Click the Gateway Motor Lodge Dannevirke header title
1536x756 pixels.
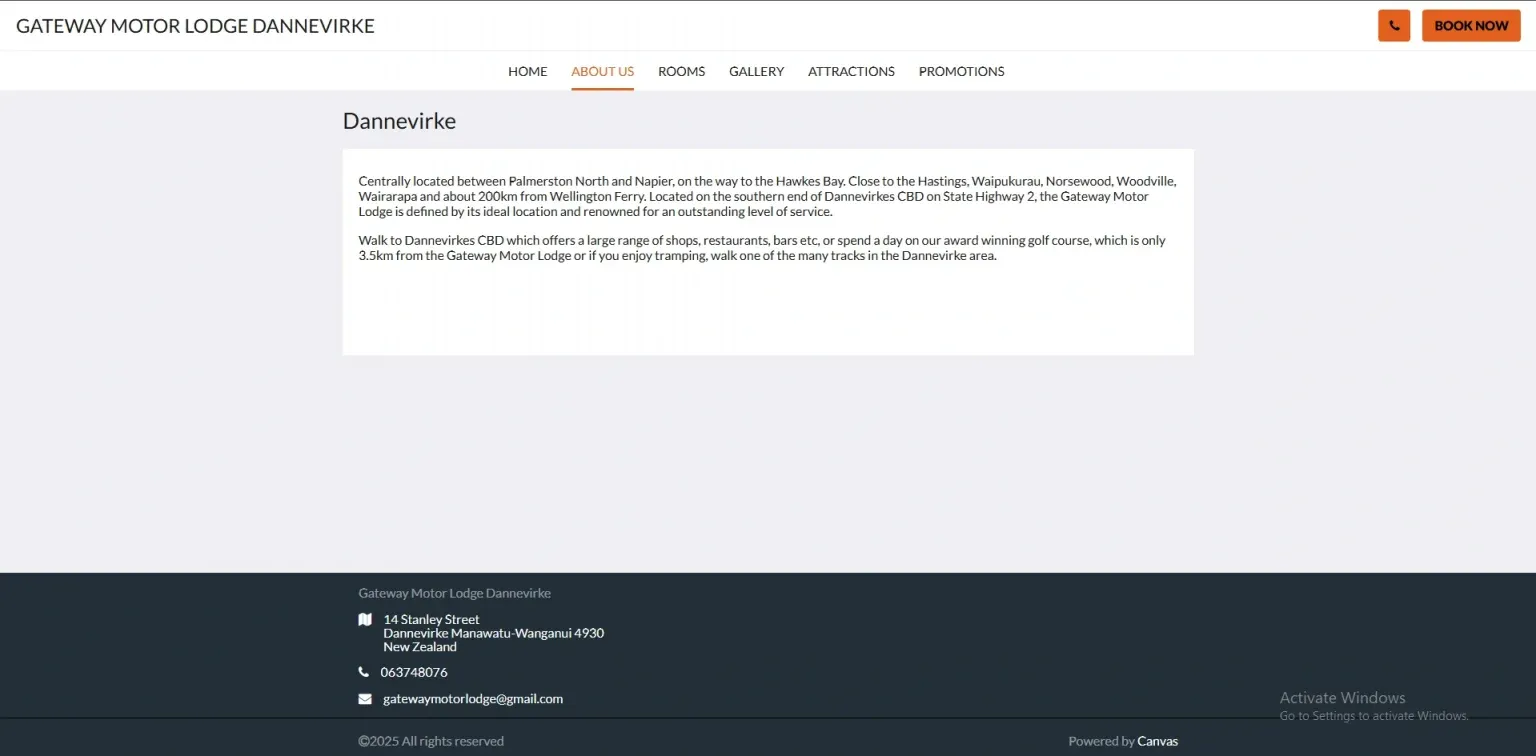(195, 26)
